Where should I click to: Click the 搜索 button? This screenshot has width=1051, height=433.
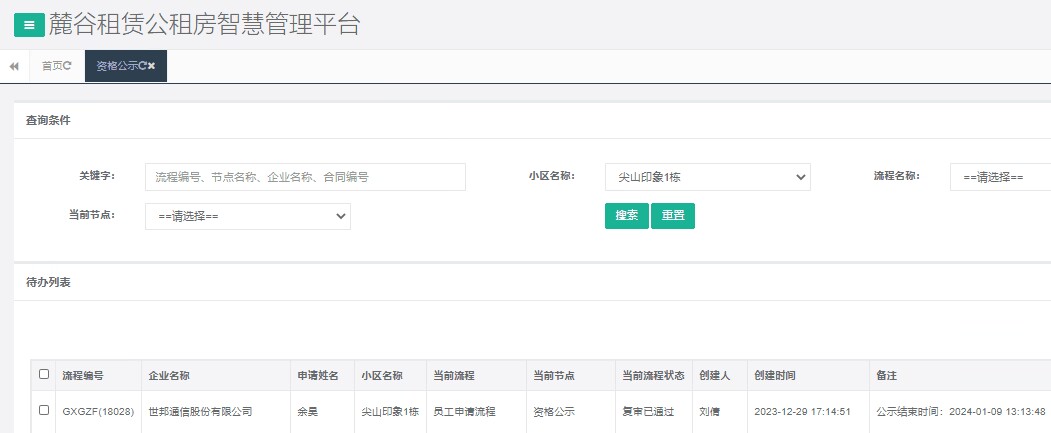[627, 216]
